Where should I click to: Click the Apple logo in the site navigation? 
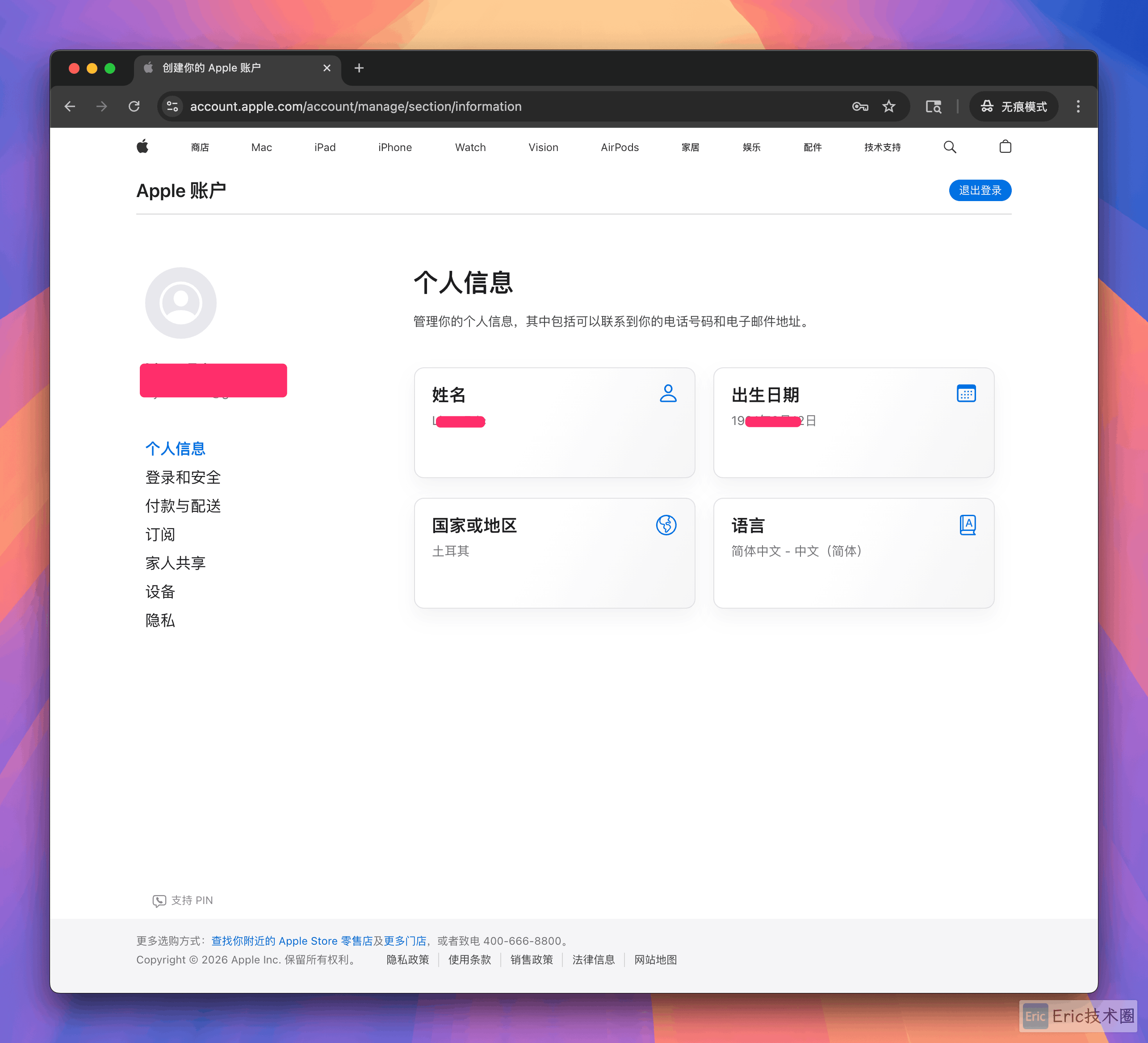coord(142,147)
